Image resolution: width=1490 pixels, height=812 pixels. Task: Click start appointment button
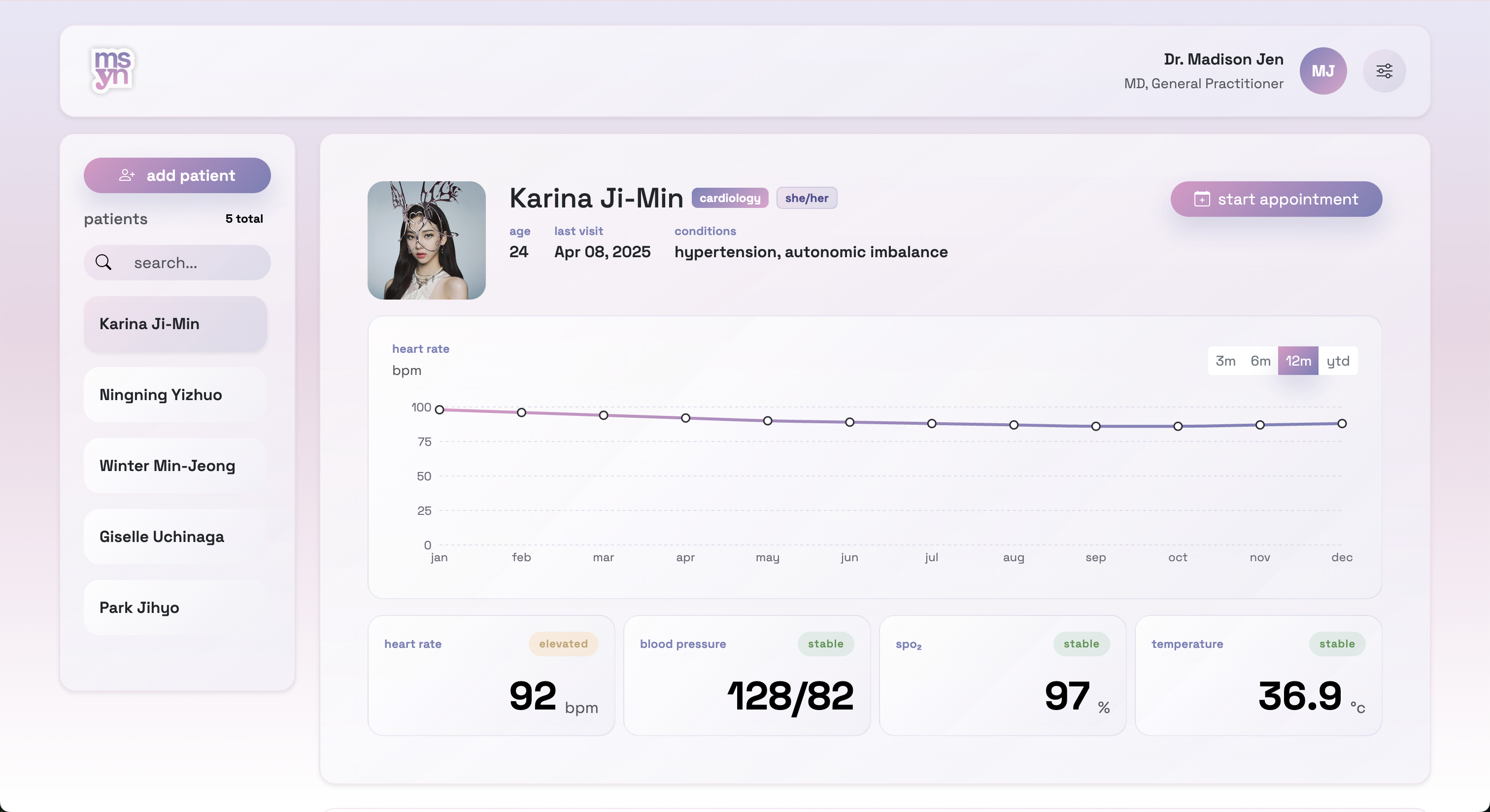click(x=1276, y=199)
